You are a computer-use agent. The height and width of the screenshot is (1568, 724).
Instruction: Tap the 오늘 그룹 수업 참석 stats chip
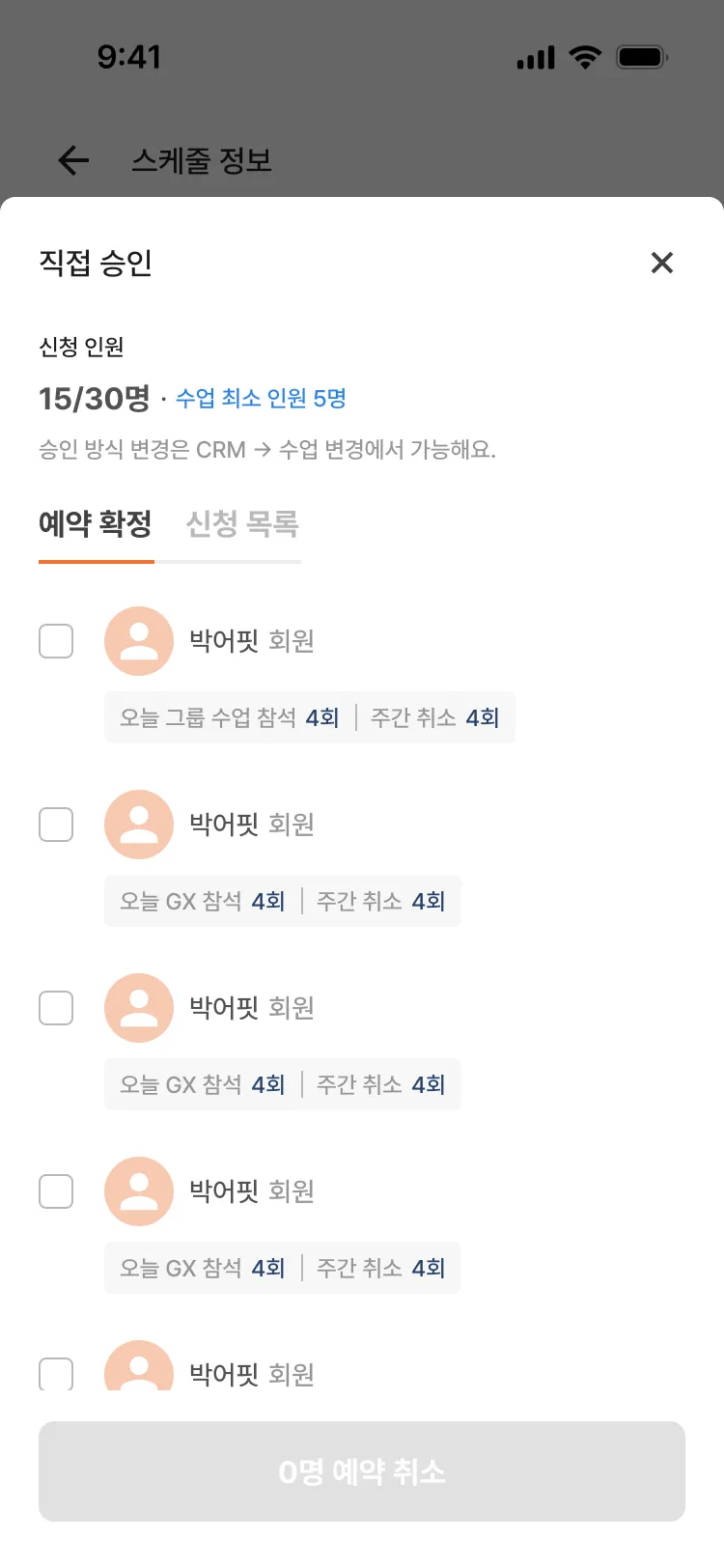click(230, 717)
